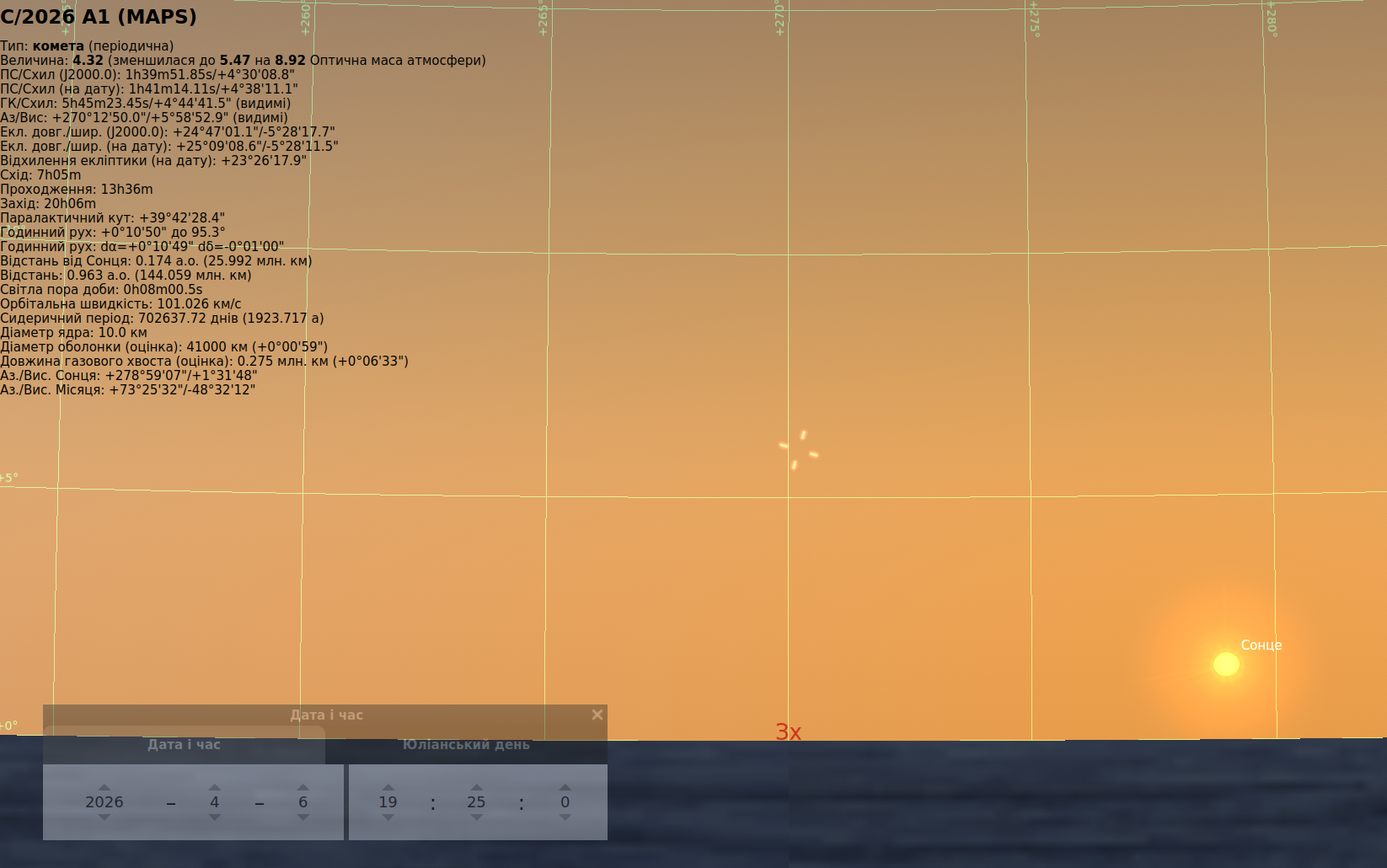Select the minutes field showing 25

476,802
